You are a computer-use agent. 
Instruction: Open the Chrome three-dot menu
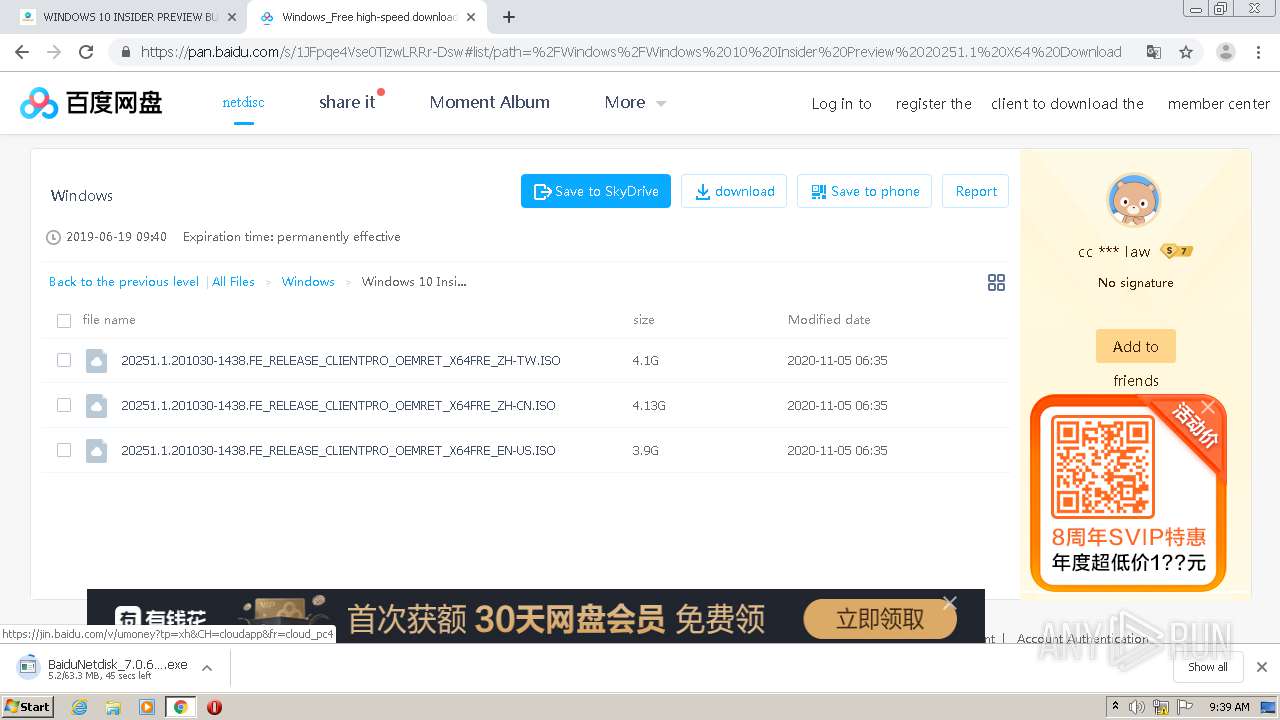(1258, 52)
